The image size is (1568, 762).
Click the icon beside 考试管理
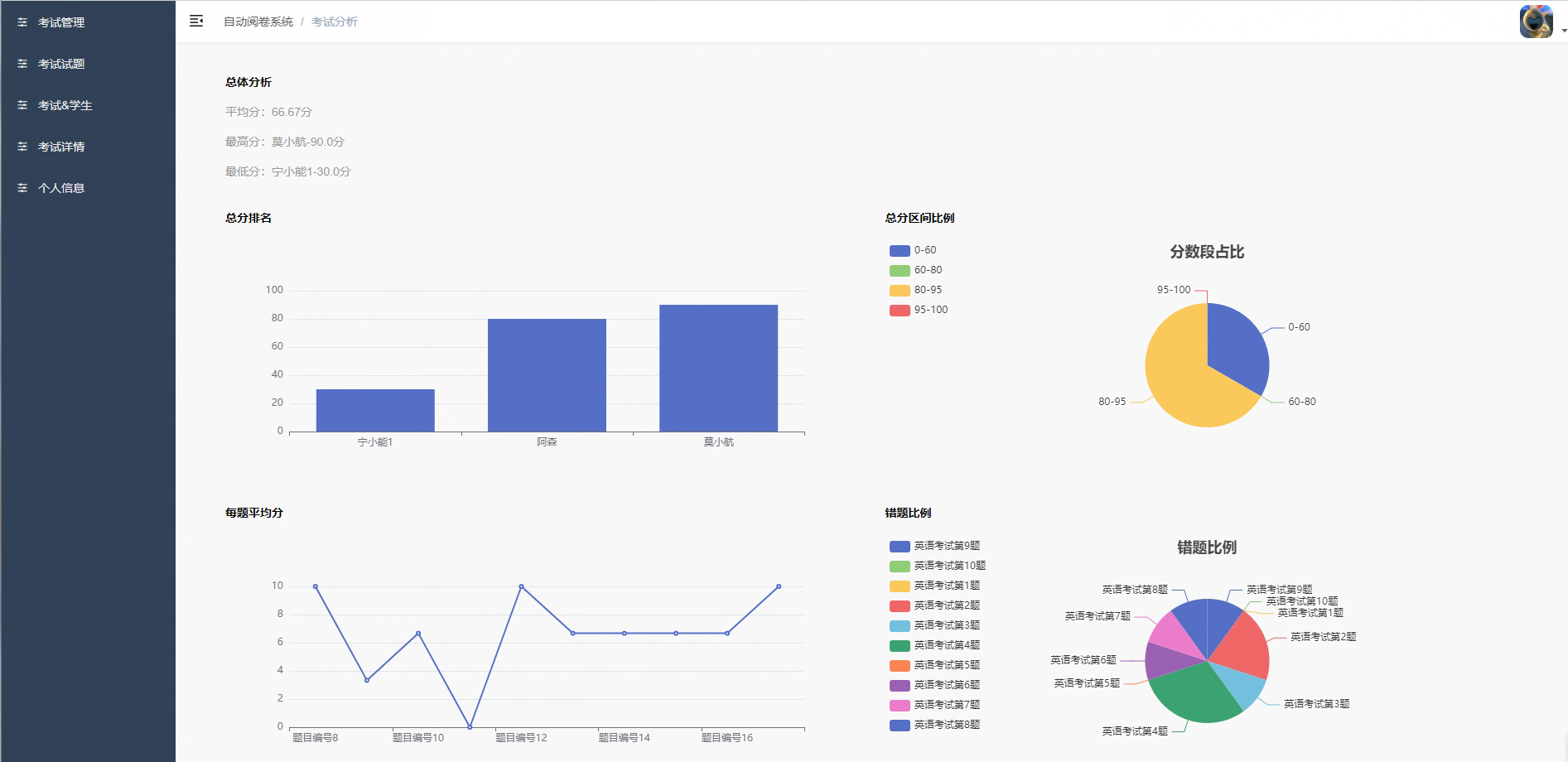pyautogui.click(x=22, y=22)
